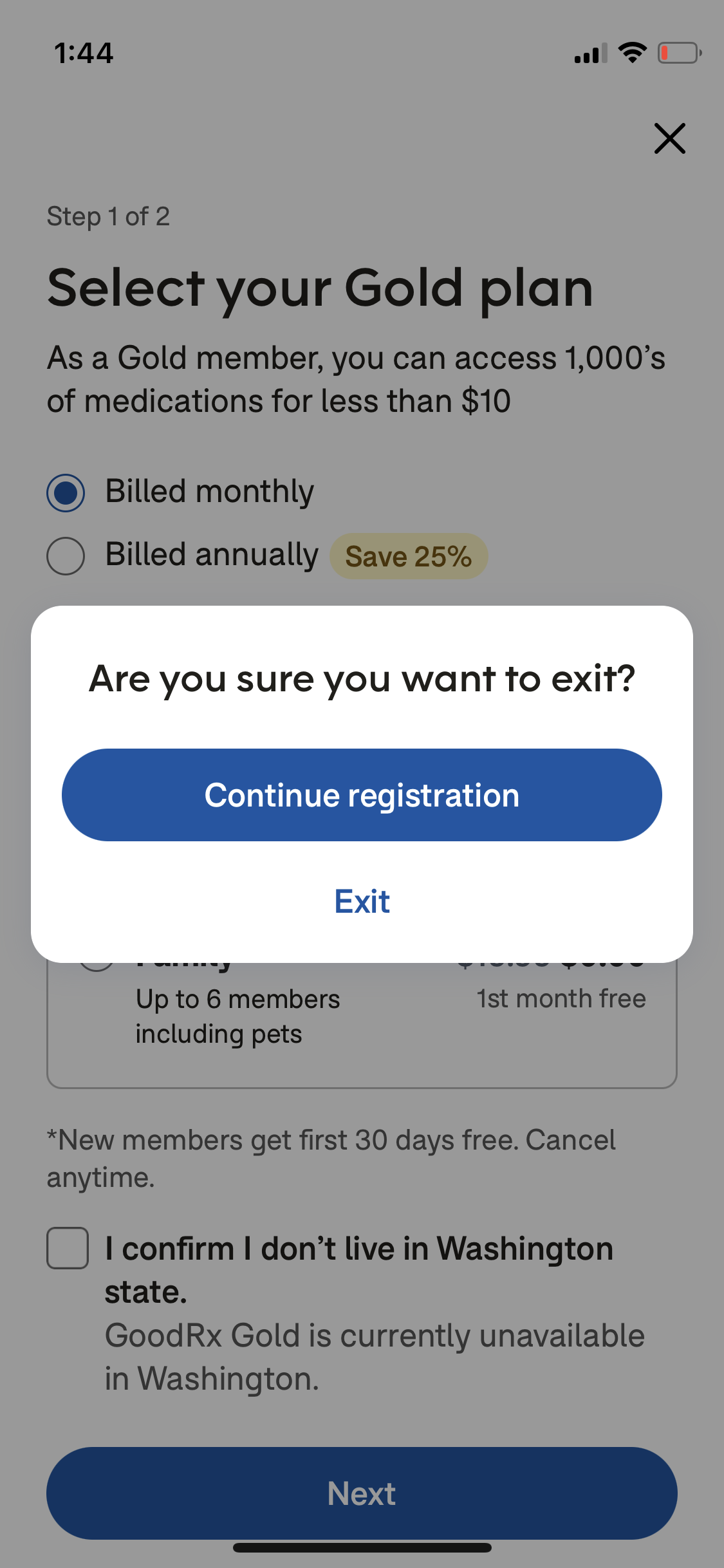Tap the "1st month free" label

pyautogui.click(x=561, y=998)
